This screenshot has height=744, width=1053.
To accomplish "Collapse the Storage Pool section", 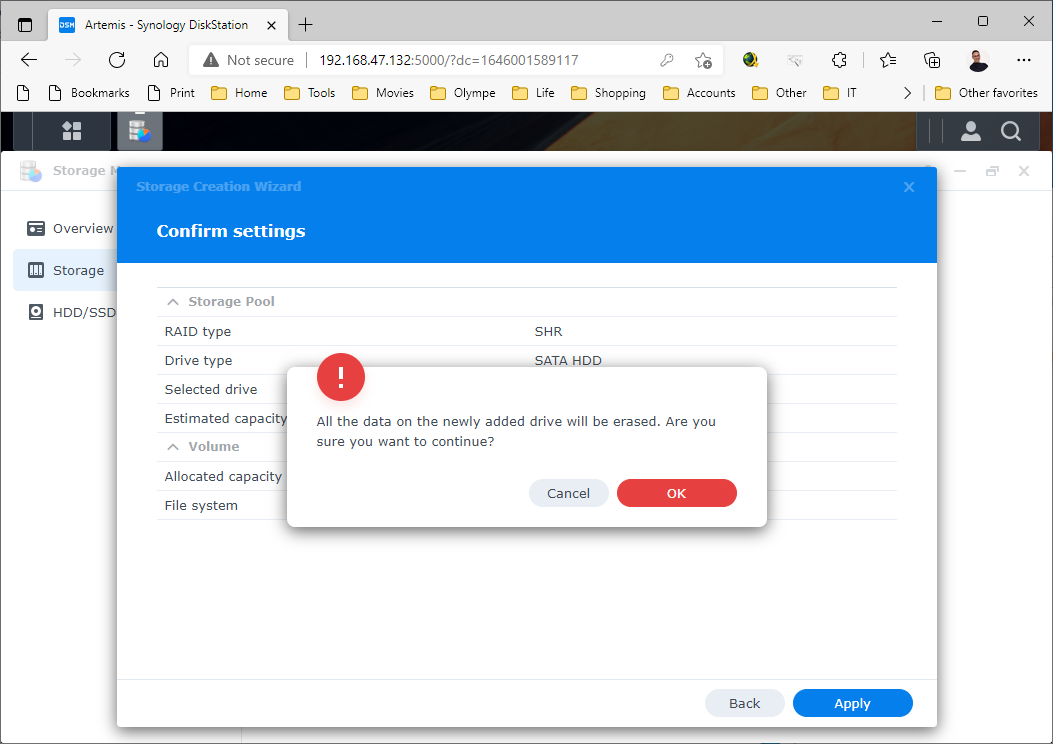I will (173, 301).
